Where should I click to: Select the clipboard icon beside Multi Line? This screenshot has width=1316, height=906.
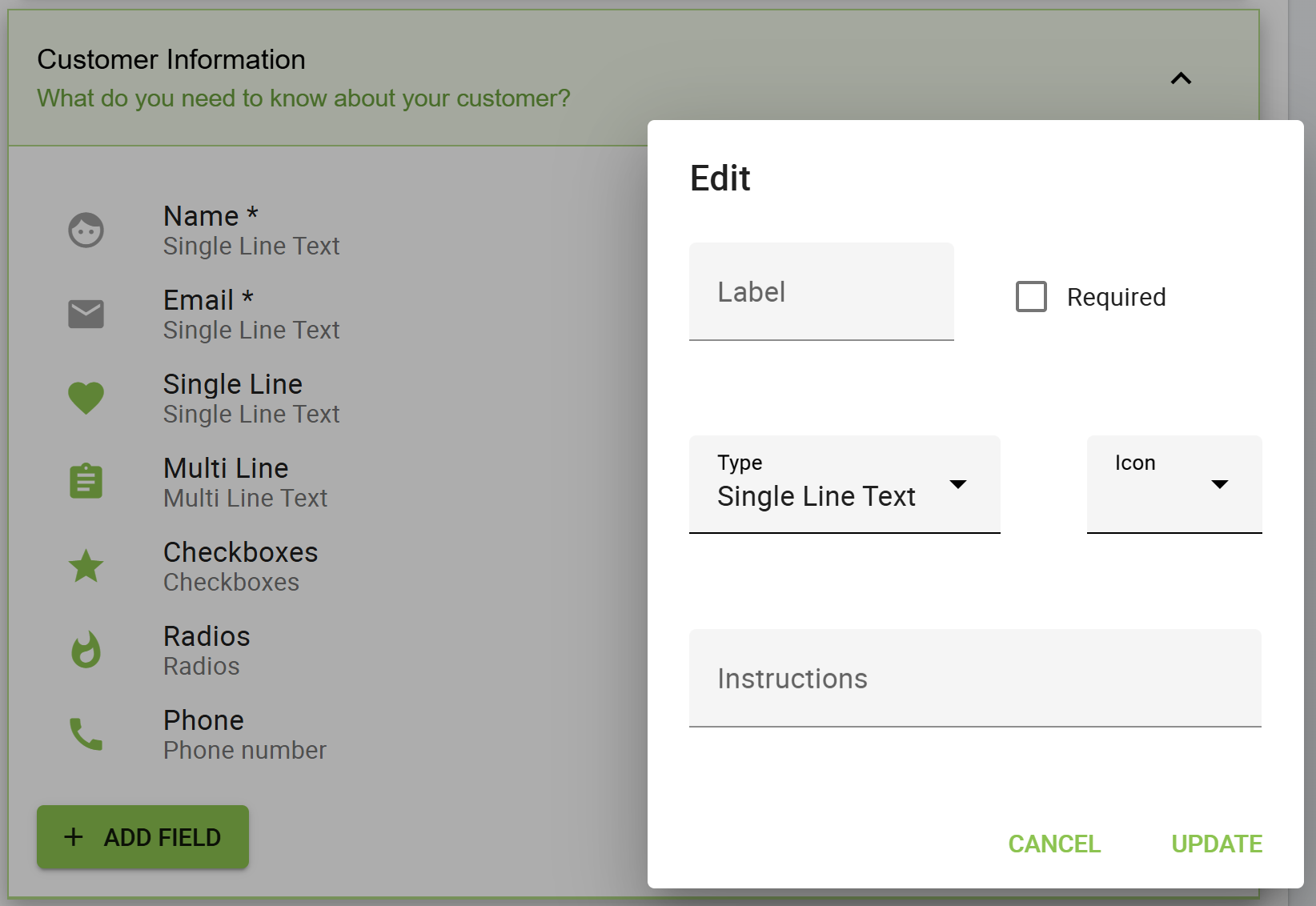pyautogui.click(x=86, y=481)
